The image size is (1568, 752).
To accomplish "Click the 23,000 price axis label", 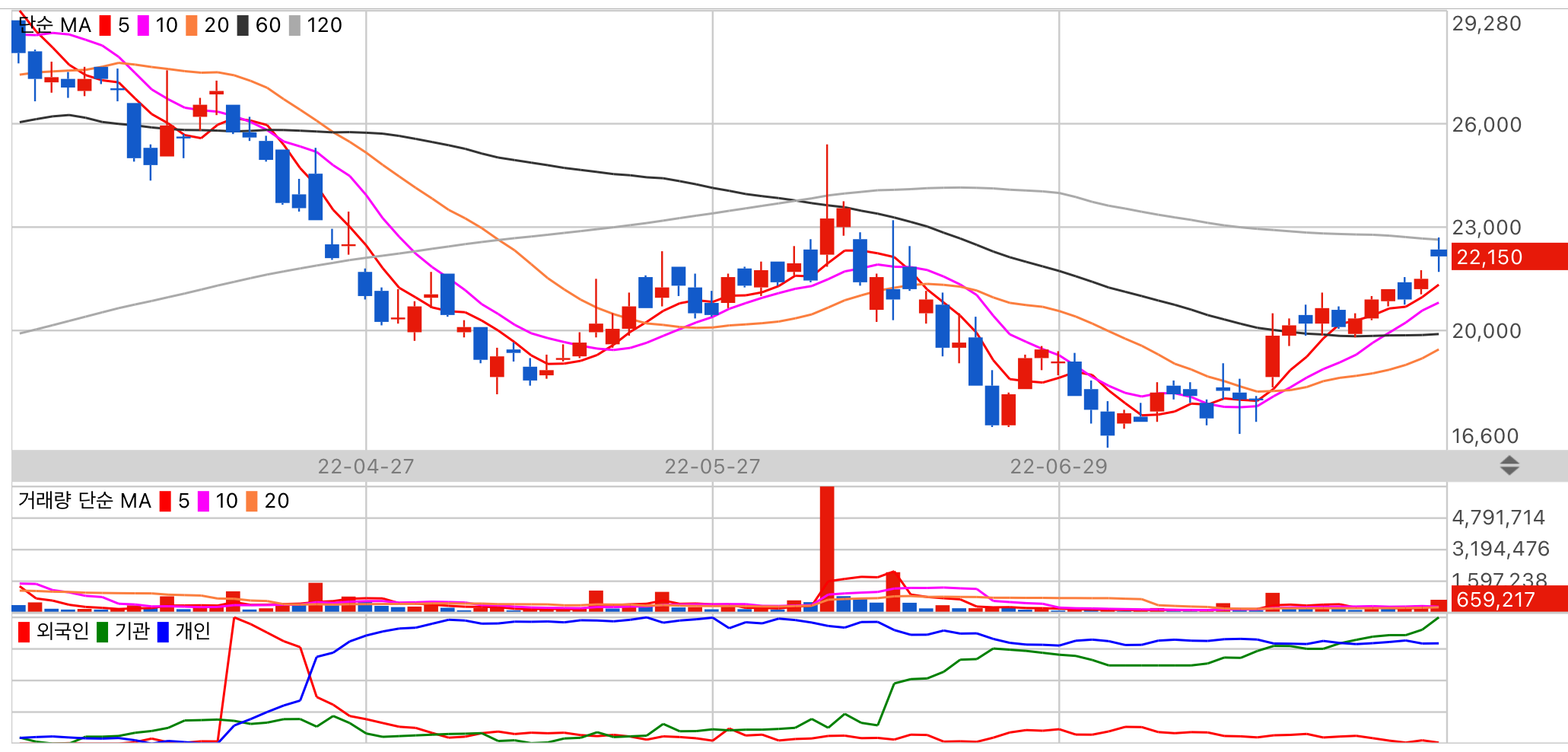I will [1487, 228].
